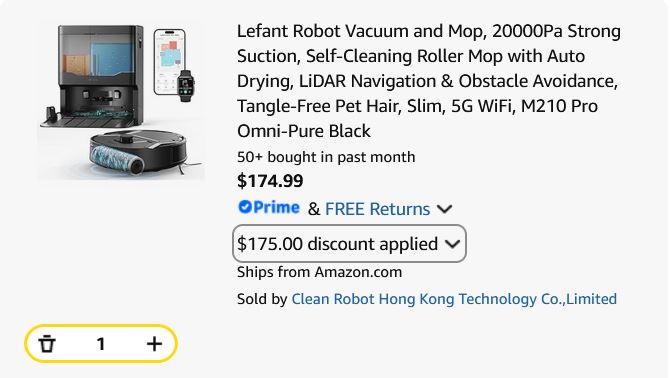Click the quantity value 1 in stepper
This screenshot has height=378, width=670.
coord(101,344)
